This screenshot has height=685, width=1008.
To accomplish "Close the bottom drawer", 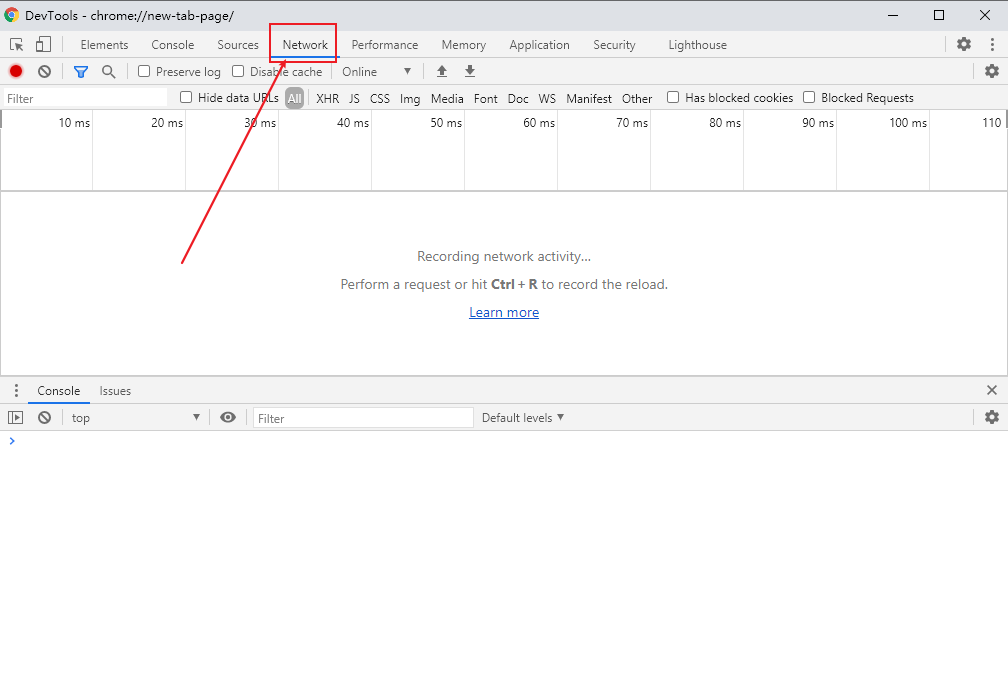I will pos(992,390).
